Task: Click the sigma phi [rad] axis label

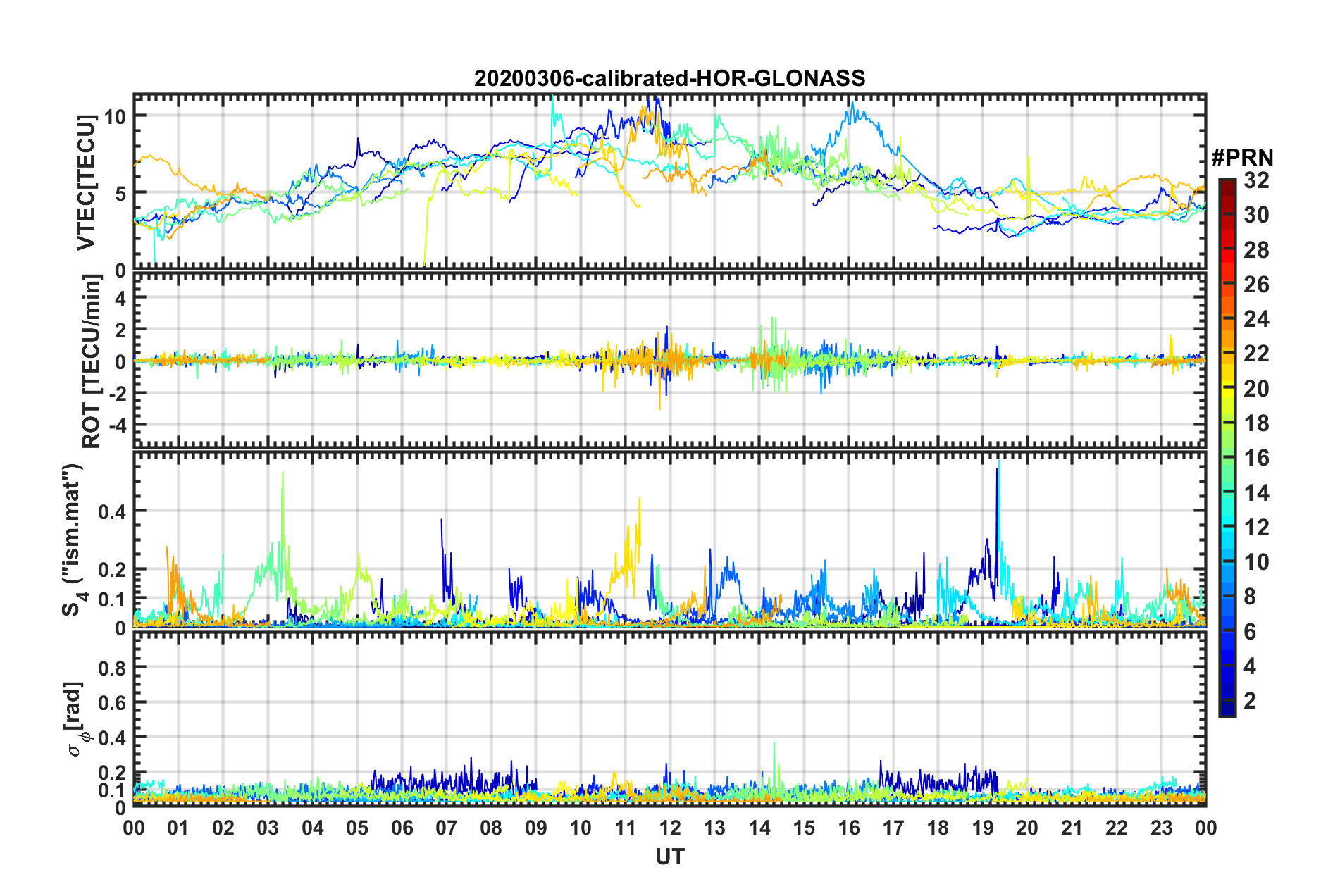Action: 75,719
